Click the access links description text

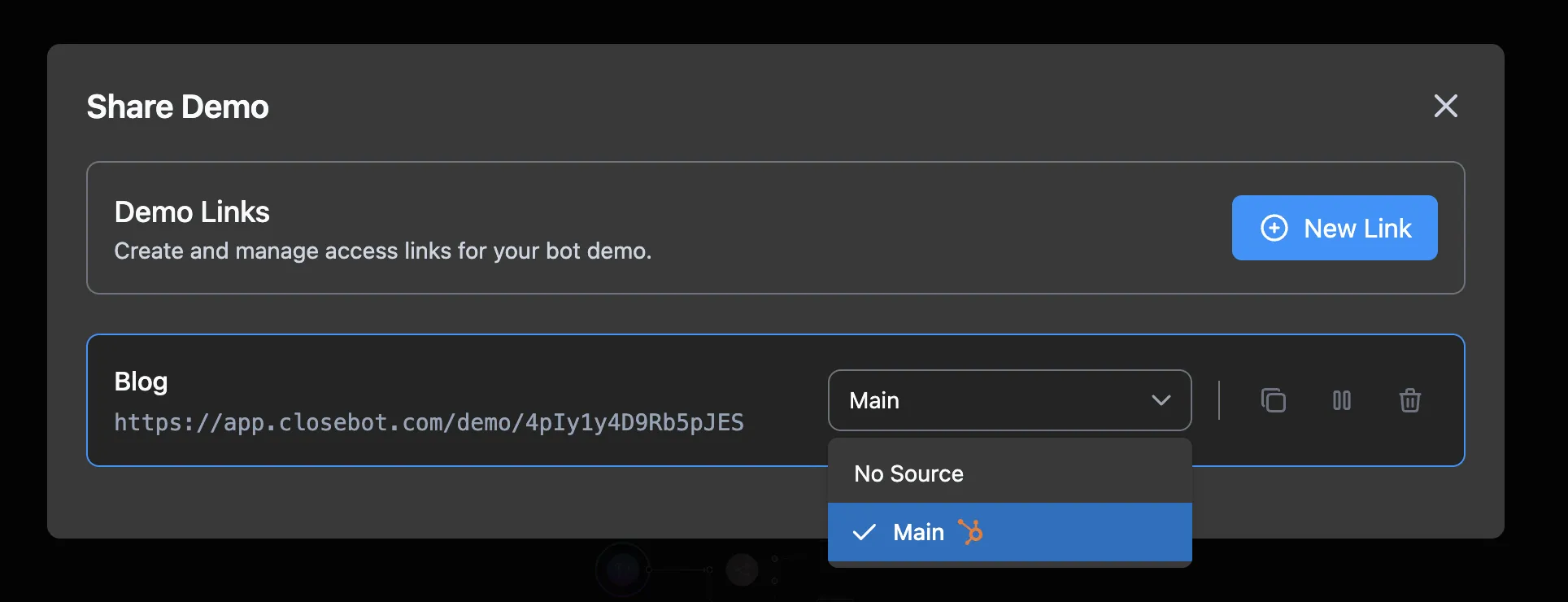point(382,251)
